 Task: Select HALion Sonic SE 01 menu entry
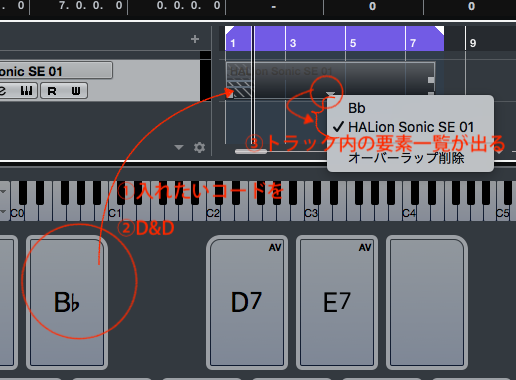[x=411, y=127]
